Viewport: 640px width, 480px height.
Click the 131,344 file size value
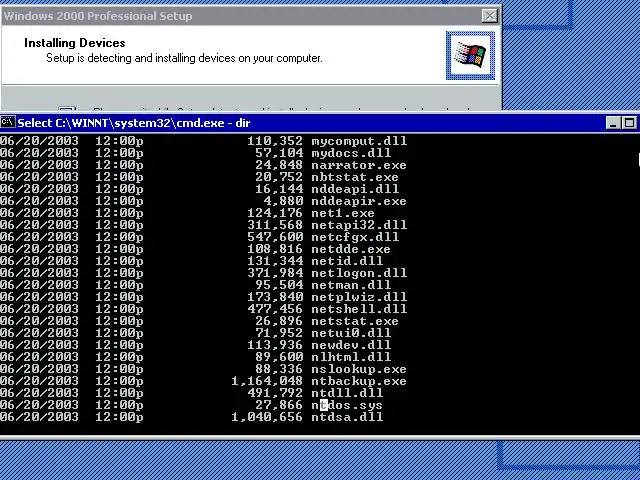(x=275, y=261)
